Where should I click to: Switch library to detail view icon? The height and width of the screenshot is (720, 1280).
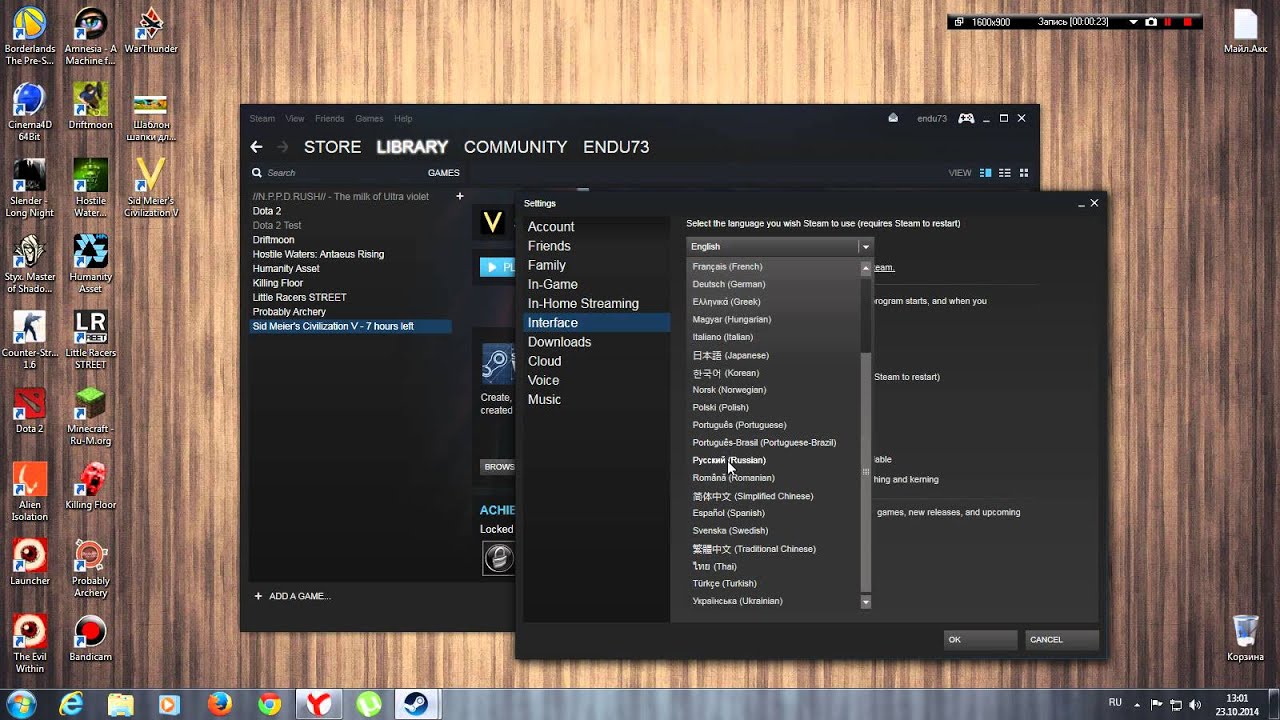(x=986, y=173)
